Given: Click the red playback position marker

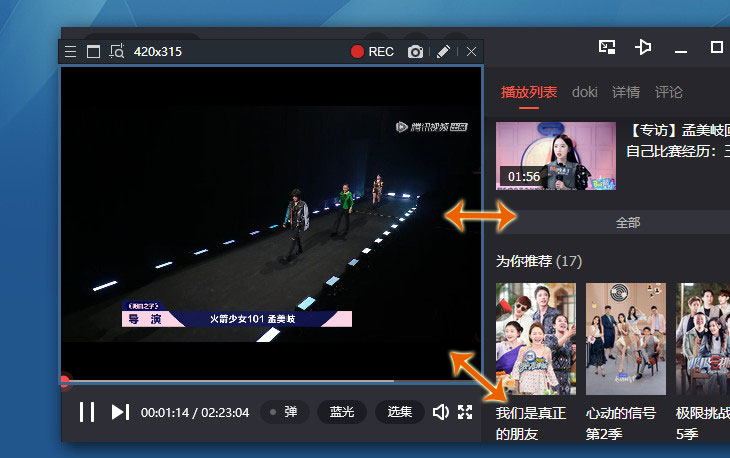Looking at the screenshot, I should coord(65,381).
